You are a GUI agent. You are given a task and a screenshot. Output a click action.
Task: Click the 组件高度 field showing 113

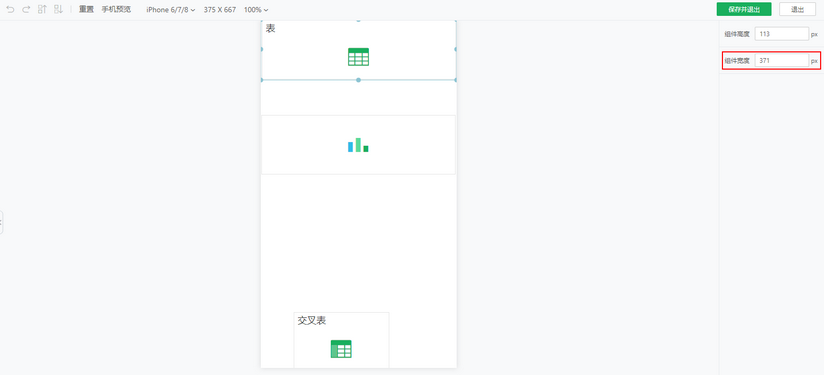coord(781,34)
